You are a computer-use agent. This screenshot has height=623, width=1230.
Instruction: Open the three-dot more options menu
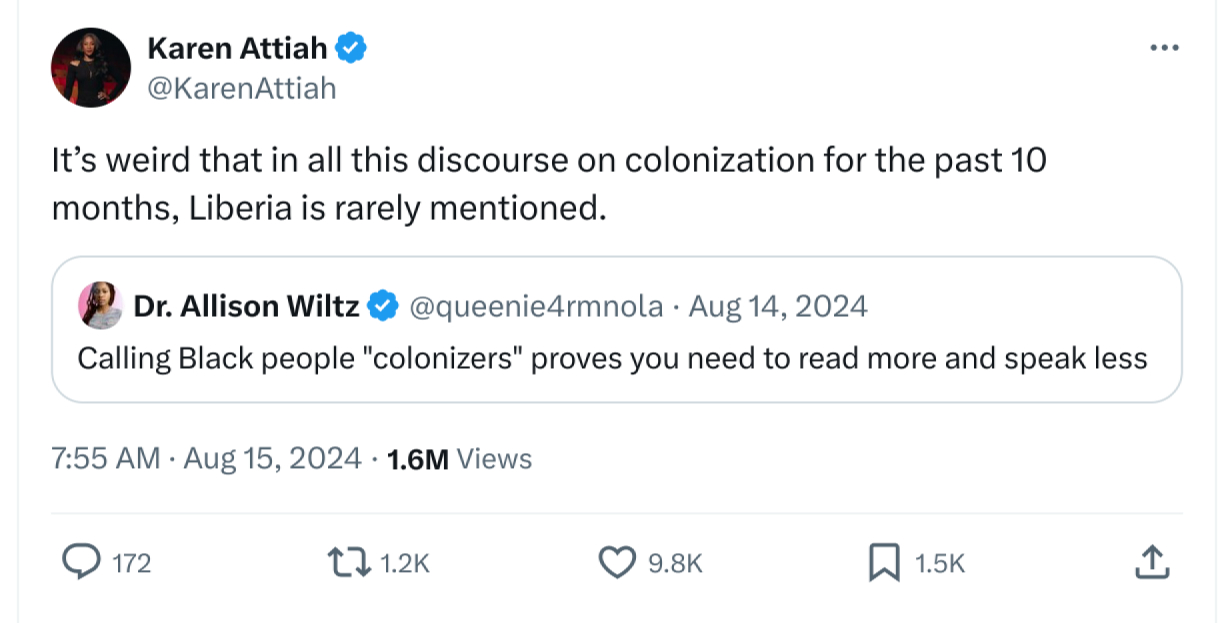(x=1164, y=49)
